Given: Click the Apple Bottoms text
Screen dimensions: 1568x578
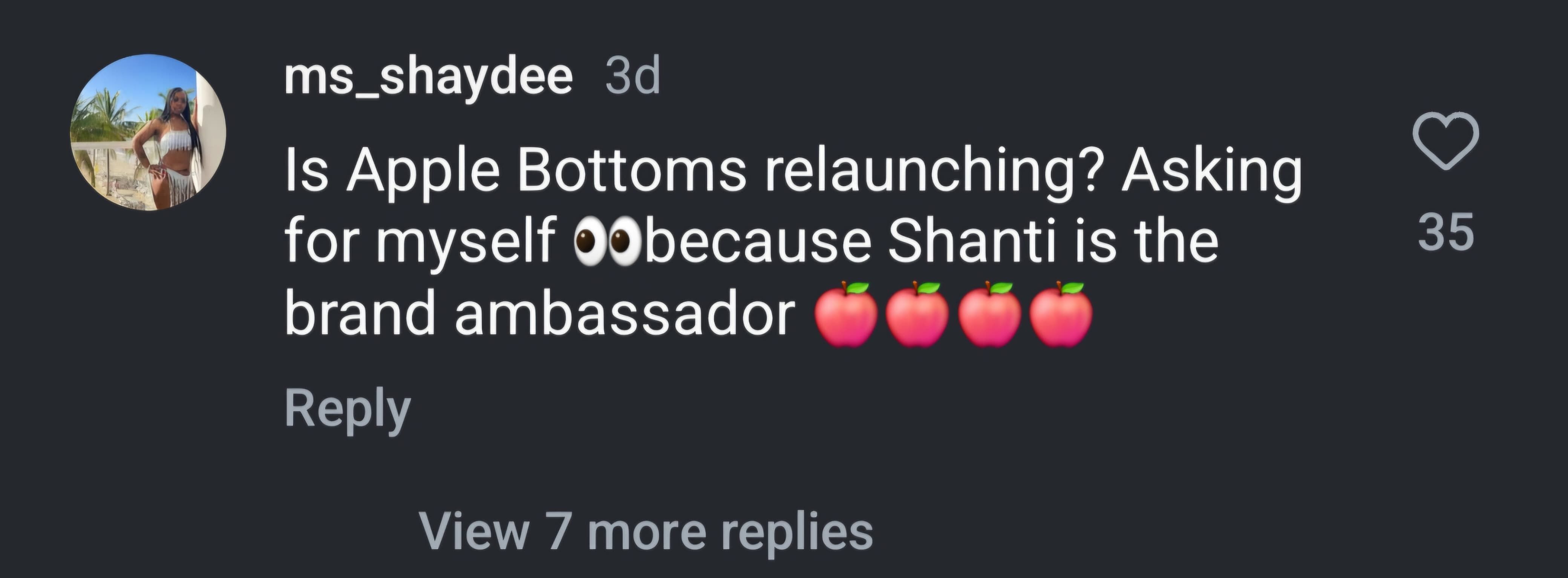Looking at the screenshot, I should (546, 170).
